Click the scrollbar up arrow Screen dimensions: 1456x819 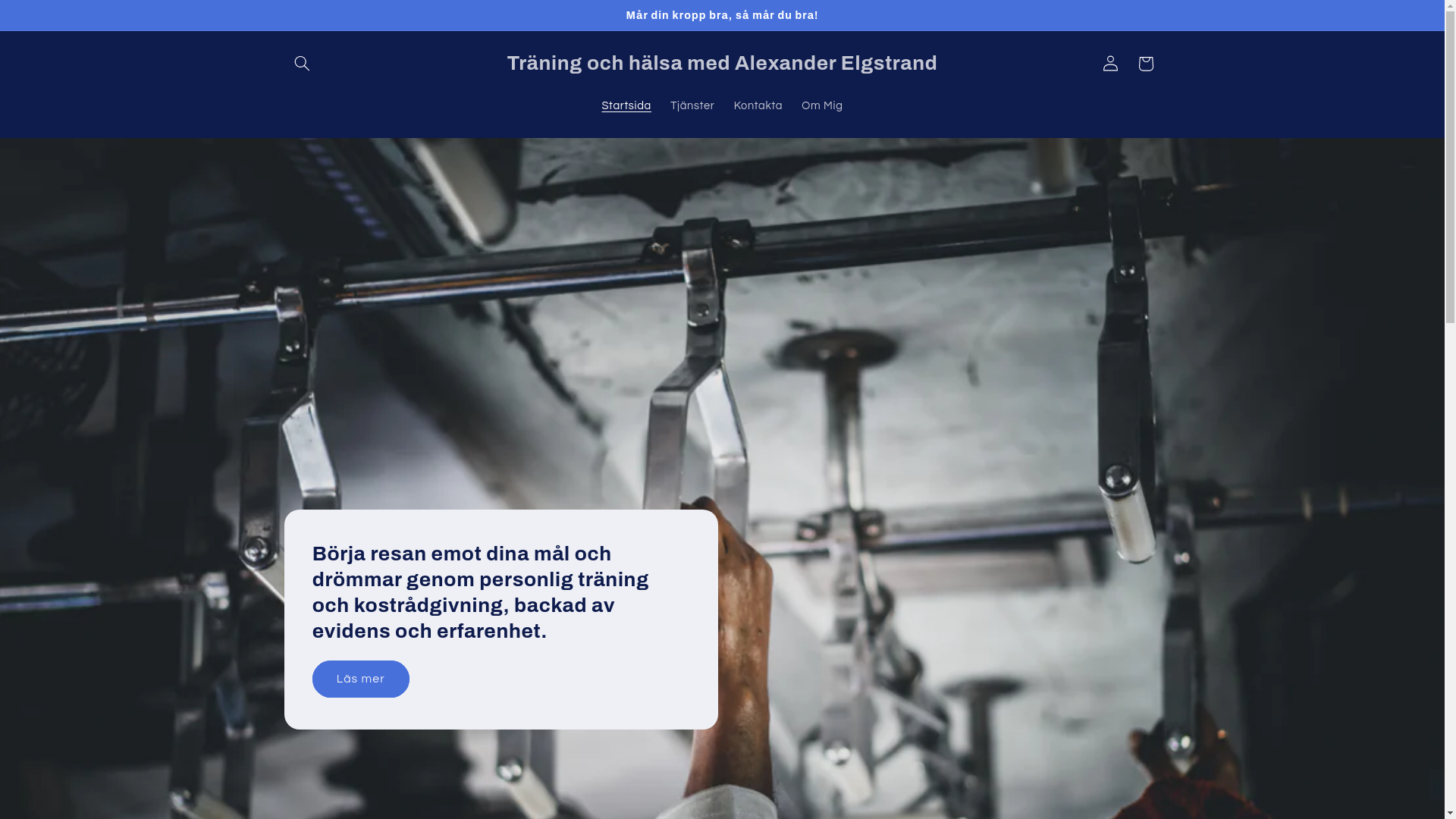click(1450, 6)
